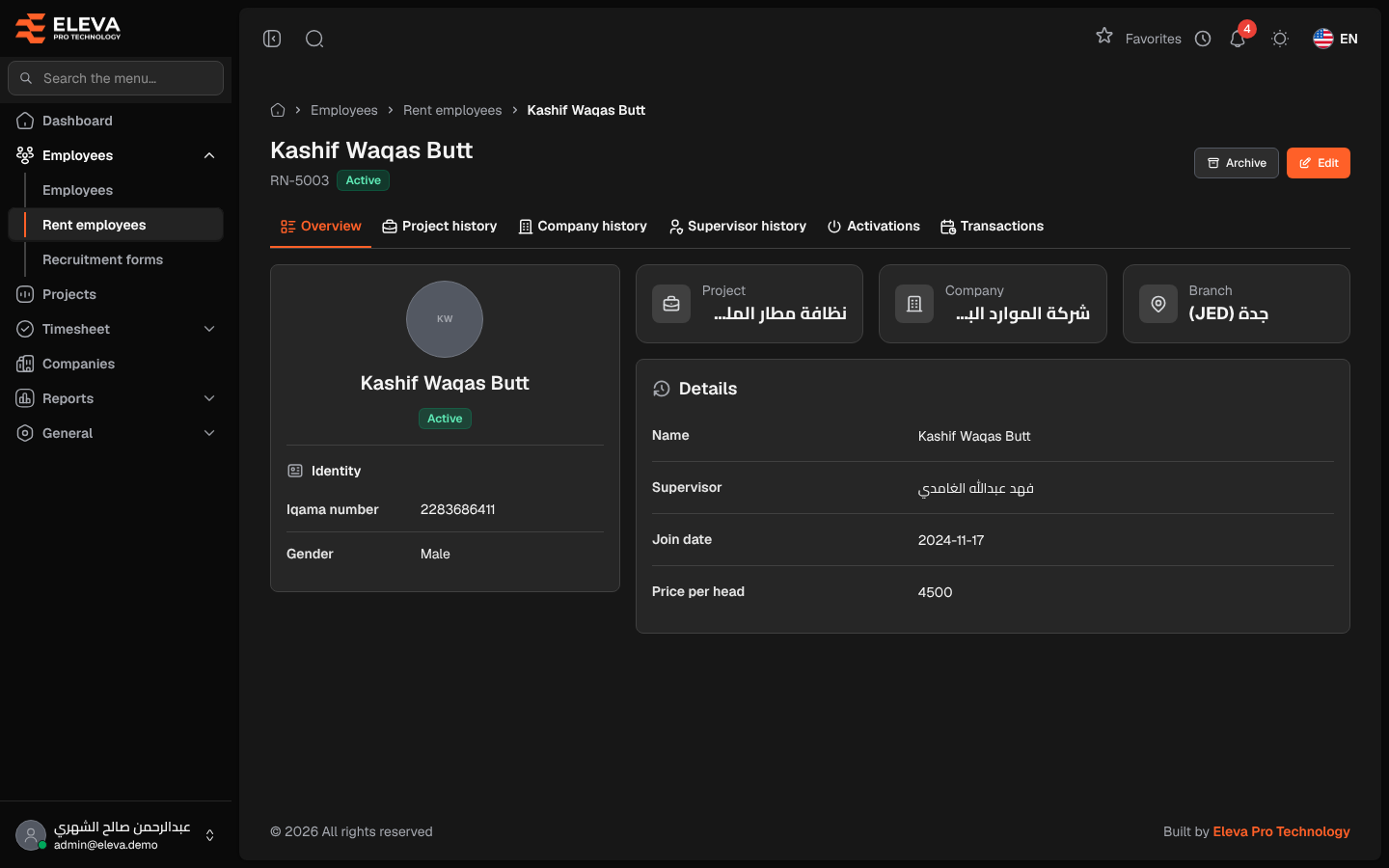Switch to the Company history tab
Image resolution: width=1389 pixels, height=868 pixels.
tap(583, 226)
